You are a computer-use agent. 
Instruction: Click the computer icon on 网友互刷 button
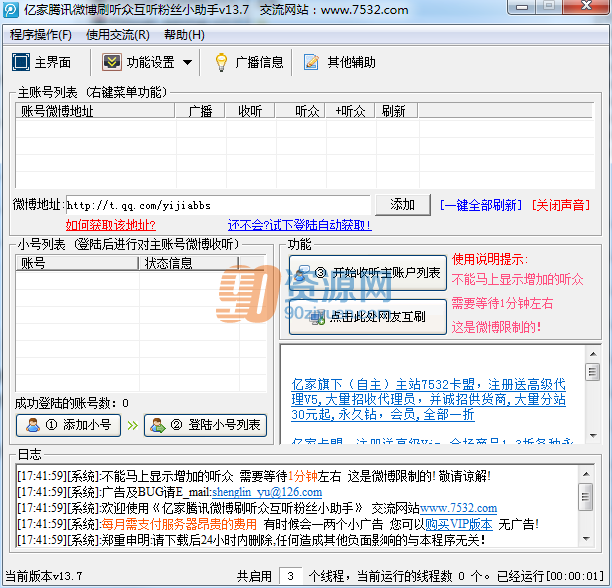click(x=317, y=318)
